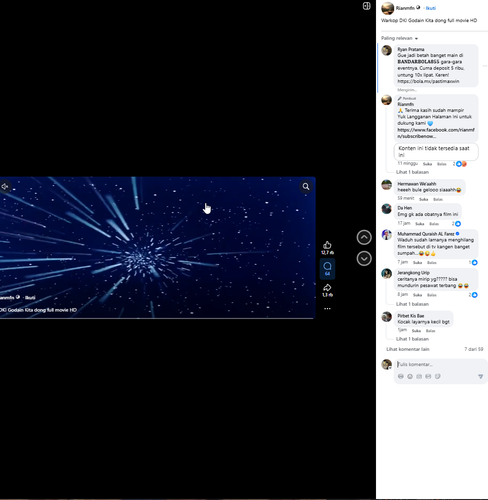
Task: Follow Rianmfn via Ikuti in the side panel
Action: (x=431, y=8)
